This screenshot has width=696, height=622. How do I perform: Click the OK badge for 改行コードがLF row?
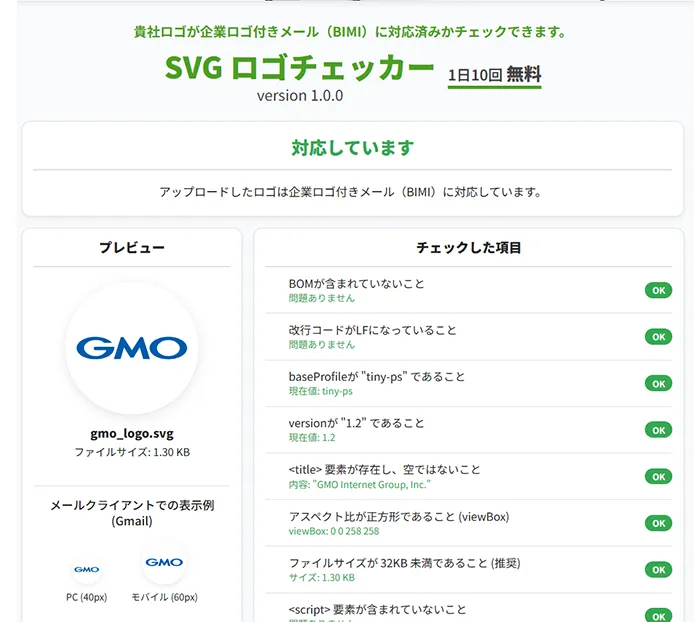tap(658, 337)
